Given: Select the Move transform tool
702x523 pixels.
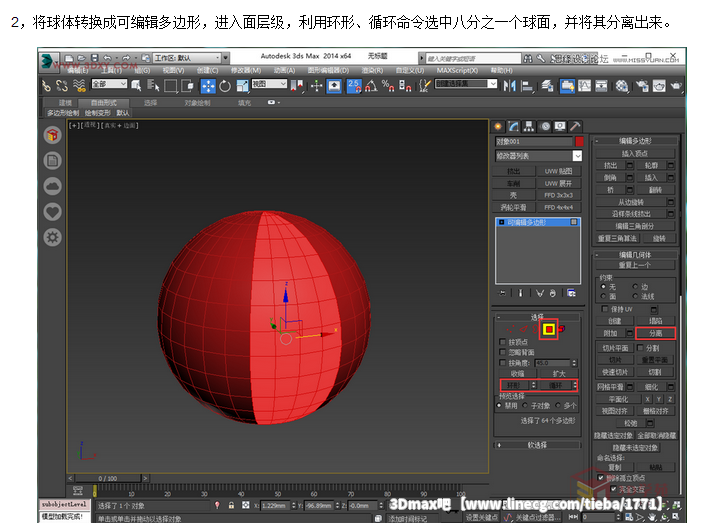Looking at the screenshot, I should (x=208, y=86).
